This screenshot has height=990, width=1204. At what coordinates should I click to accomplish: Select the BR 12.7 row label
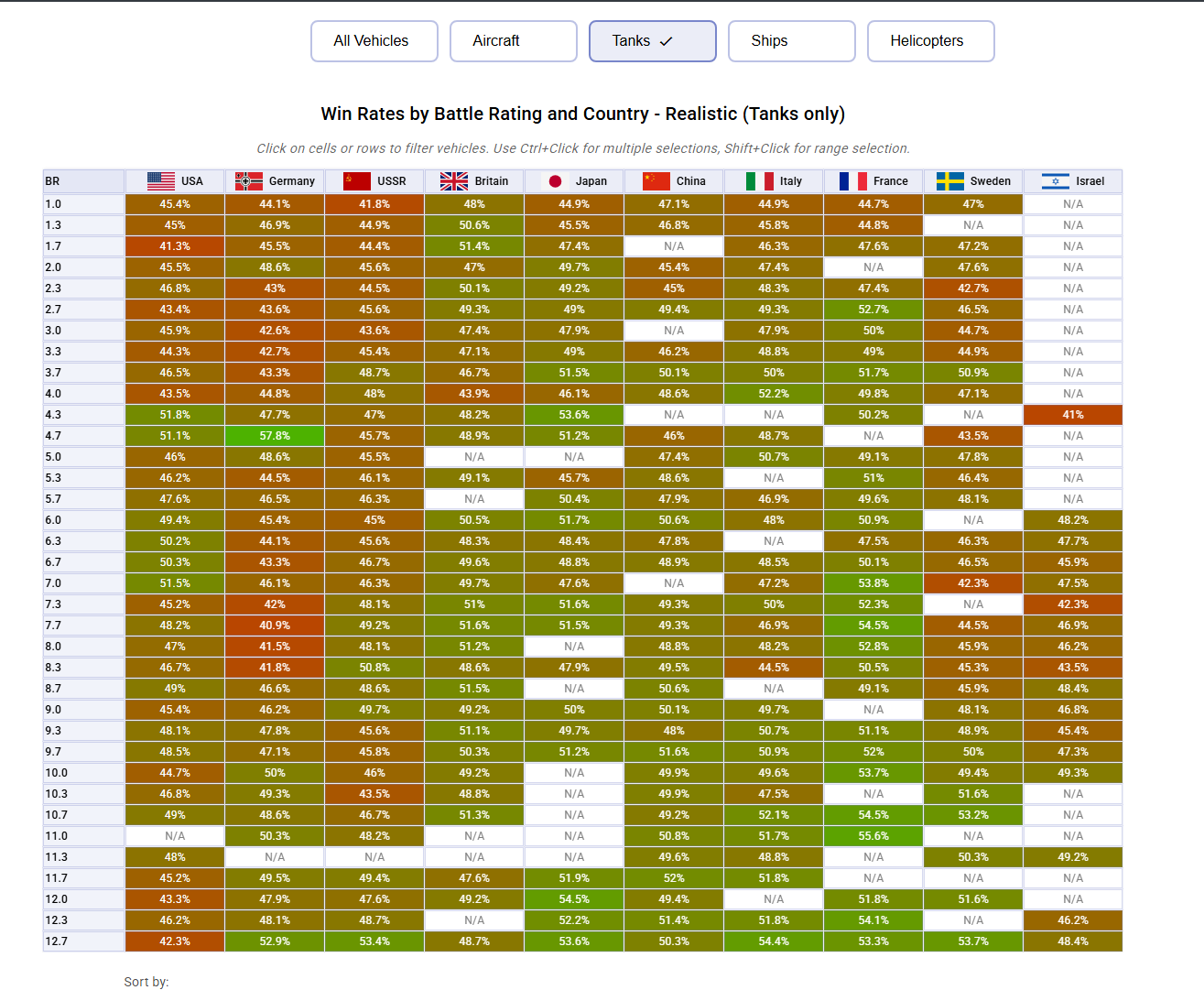tap(84, 941)
